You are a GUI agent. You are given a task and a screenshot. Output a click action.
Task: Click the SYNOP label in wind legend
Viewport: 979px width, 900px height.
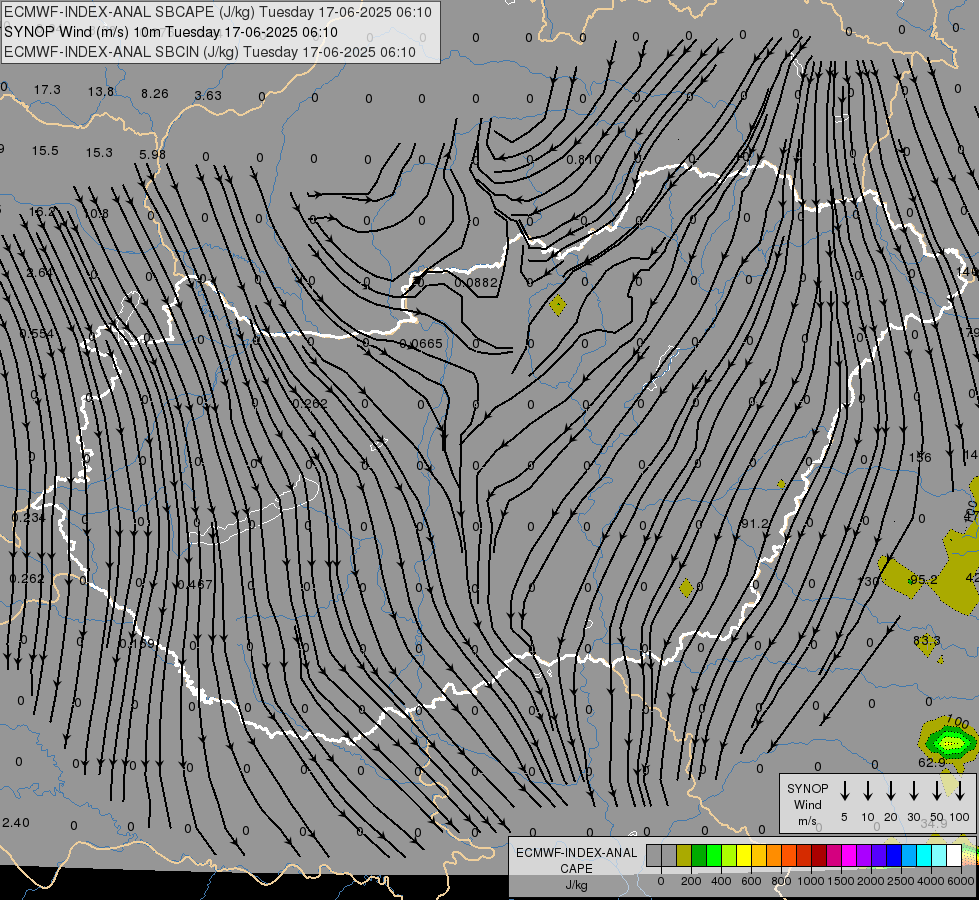tap(807, 788)
